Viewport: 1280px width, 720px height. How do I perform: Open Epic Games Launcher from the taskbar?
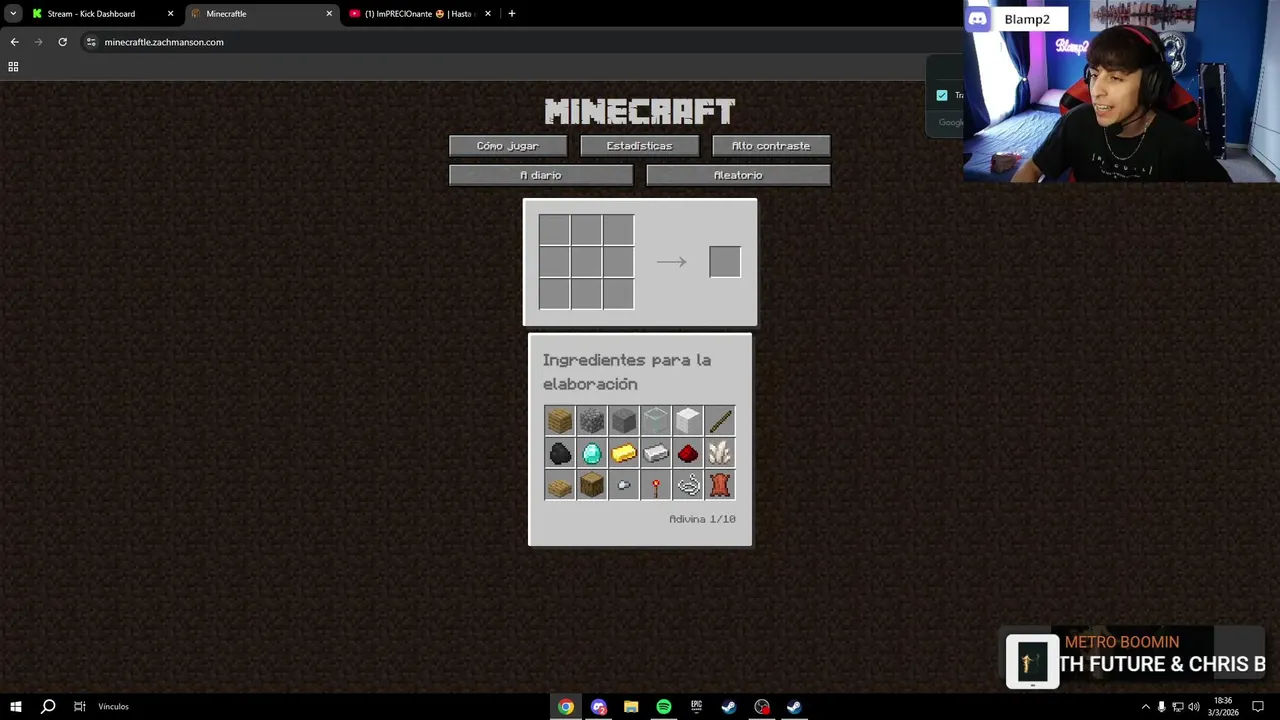696,707
